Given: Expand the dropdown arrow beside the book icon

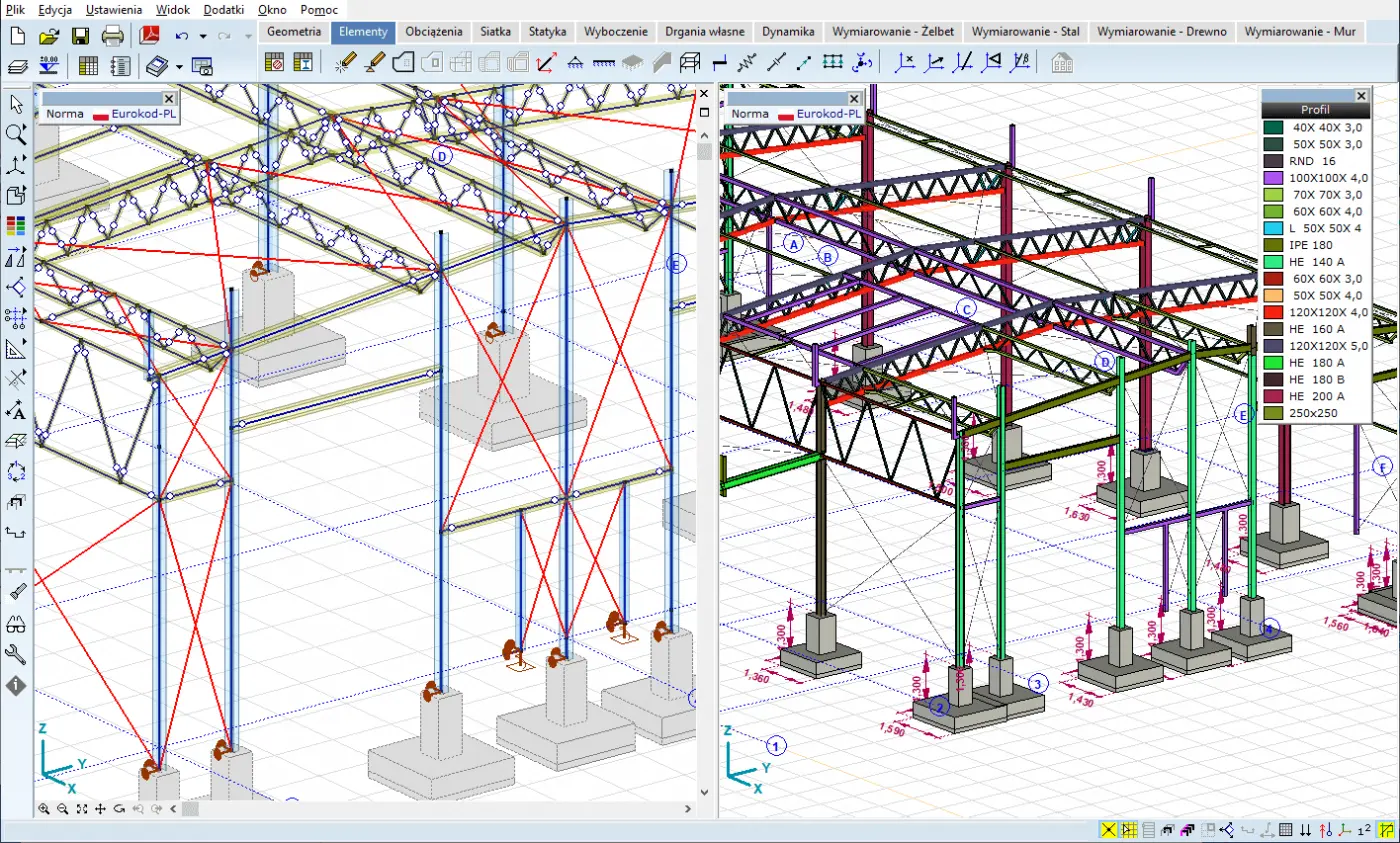Looking at the screenshot, I should [x=179, y=67].
